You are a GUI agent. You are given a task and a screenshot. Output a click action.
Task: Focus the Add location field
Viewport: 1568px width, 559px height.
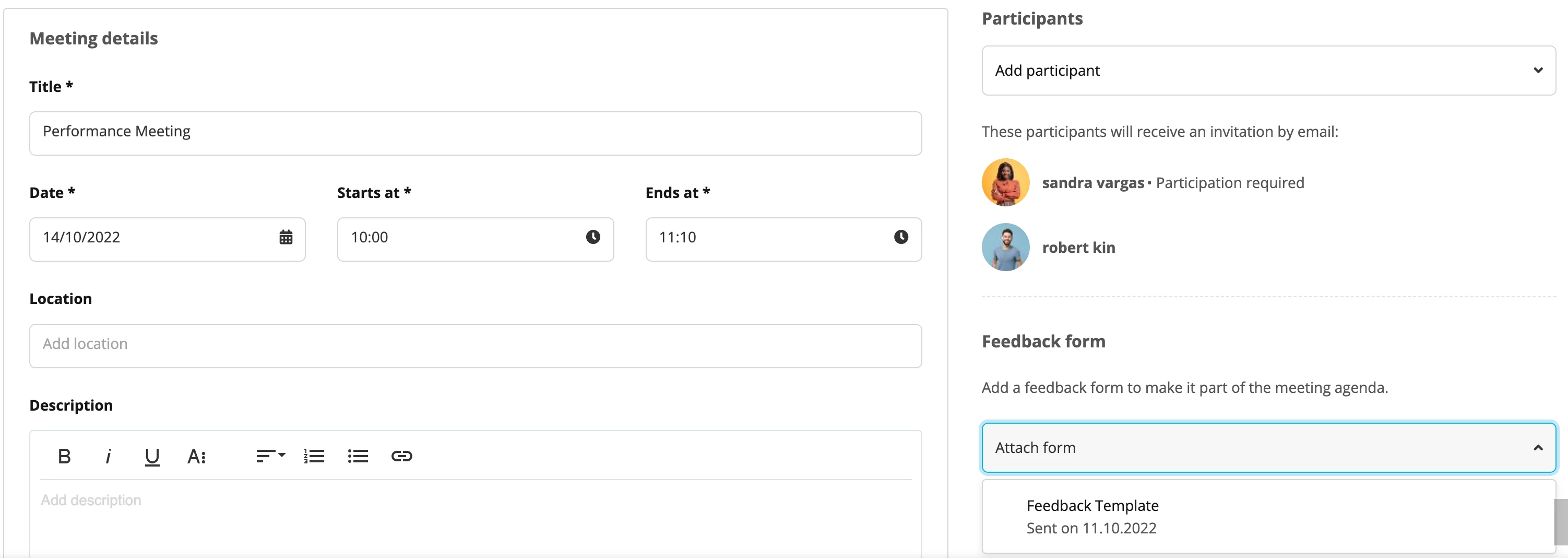pyautogui.click(x=476, y=346)
